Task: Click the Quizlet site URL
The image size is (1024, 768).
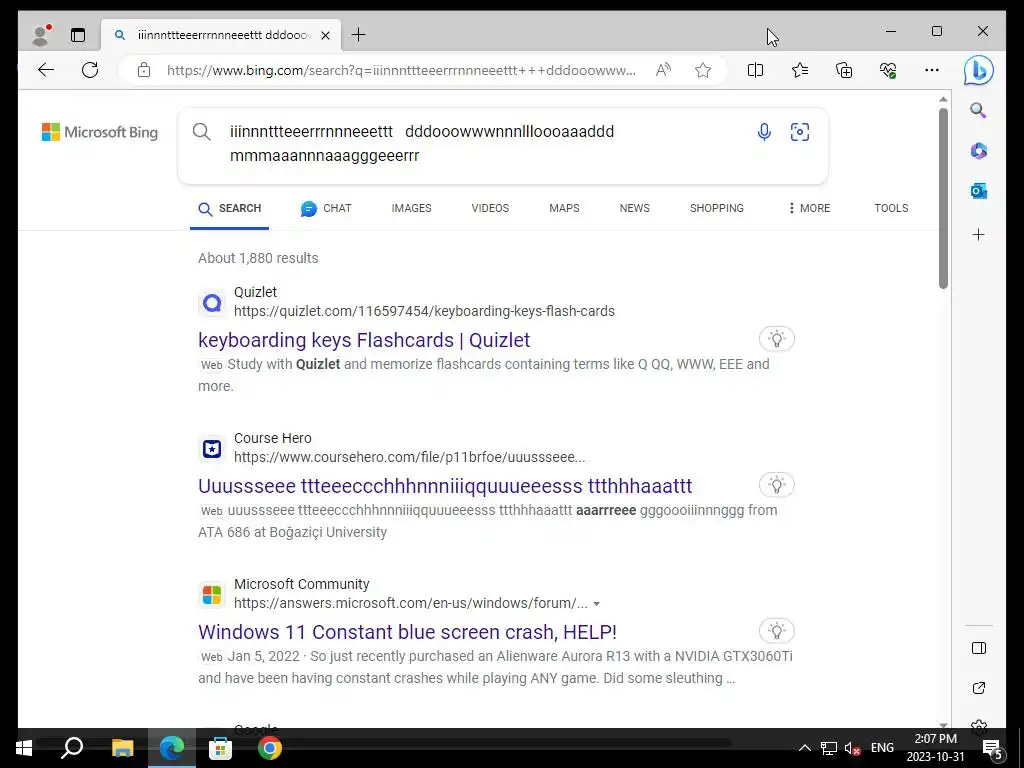Action: (424, 312)
